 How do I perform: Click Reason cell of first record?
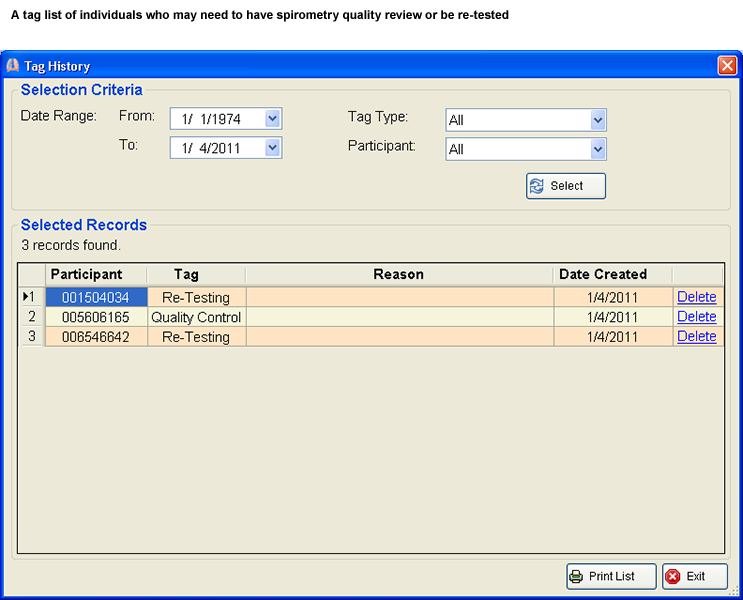(x=398, y=297)
